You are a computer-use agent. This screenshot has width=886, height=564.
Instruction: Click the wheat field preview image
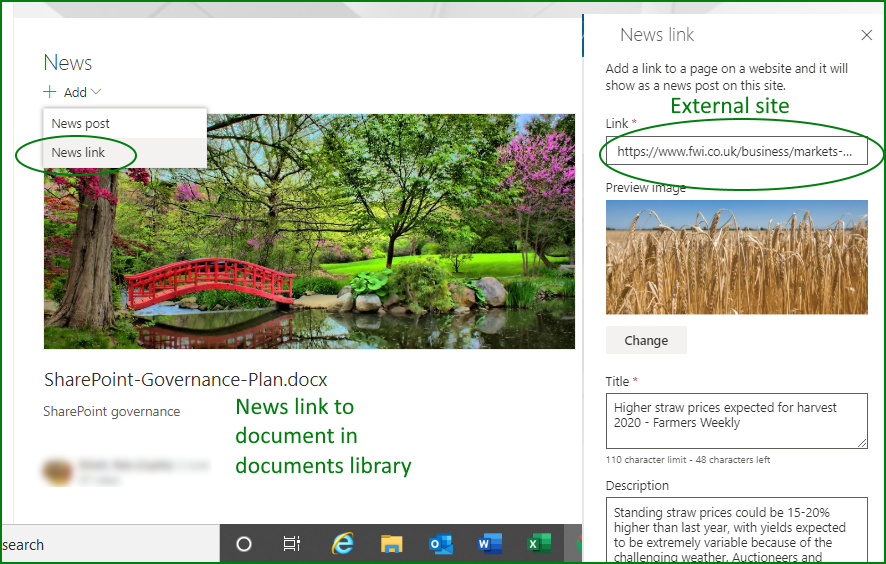tap(736, 257)
